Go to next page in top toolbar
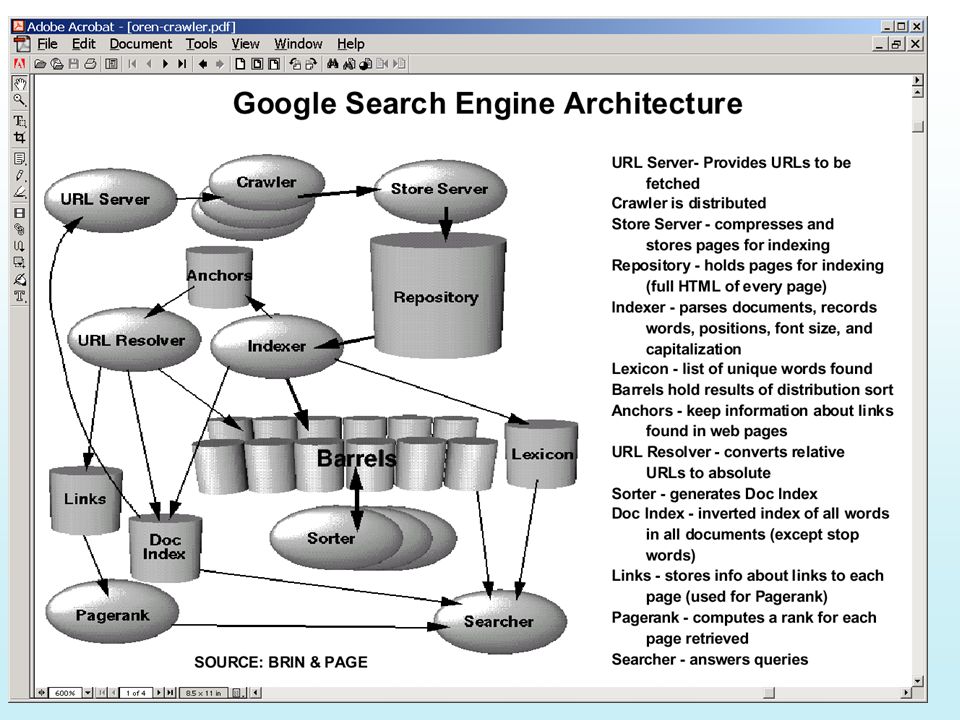 coord(165,64)
